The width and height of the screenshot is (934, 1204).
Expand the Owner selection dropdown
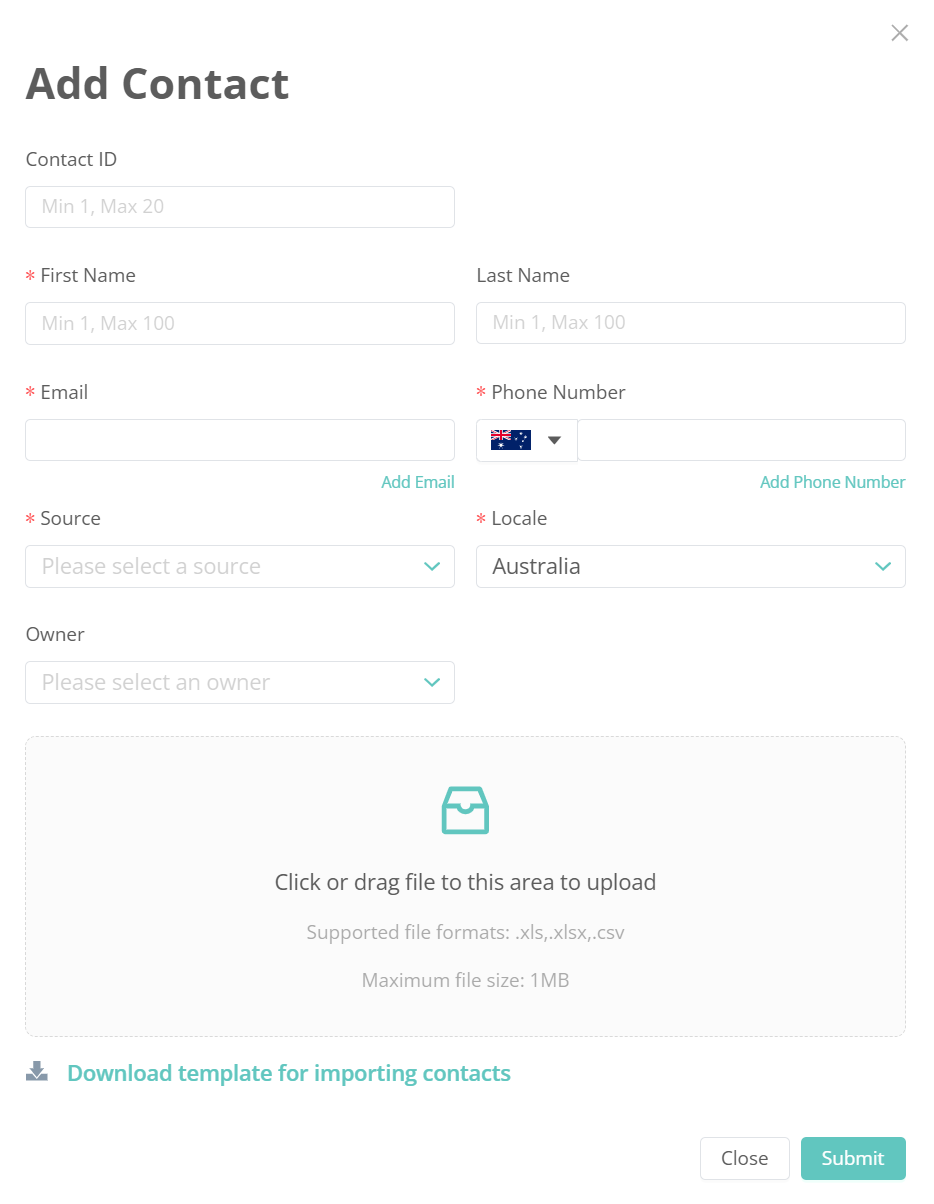(x=239, y=682)
